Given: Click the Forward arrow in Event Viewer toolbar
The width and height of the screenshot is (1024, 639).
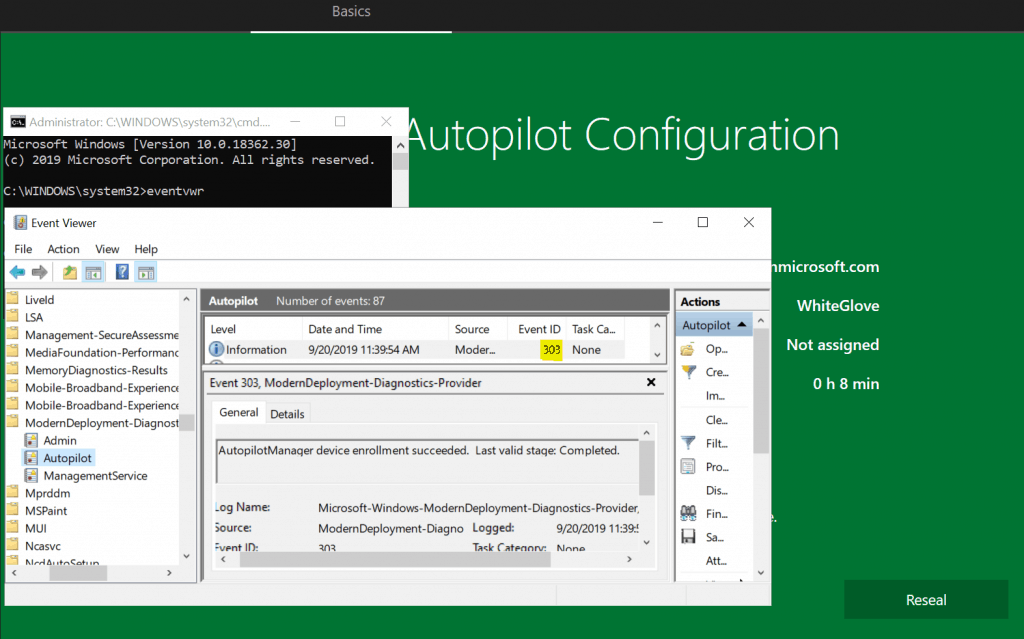Looking at the screenshot, I should click(40, 272).
